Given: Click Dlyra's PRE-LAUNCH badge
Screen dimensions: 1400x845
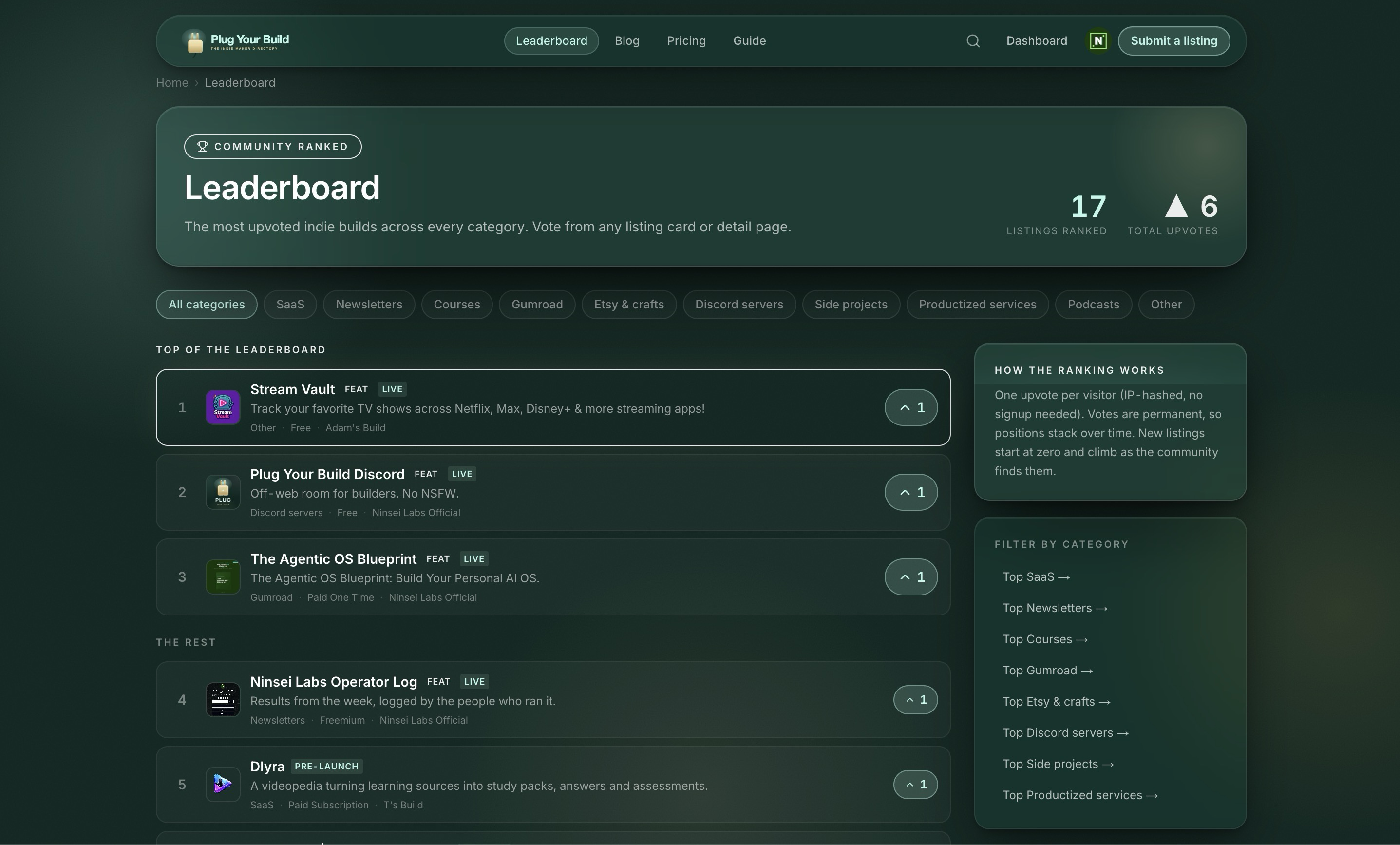Looking at the screenshot, I should tap(326, 767).
